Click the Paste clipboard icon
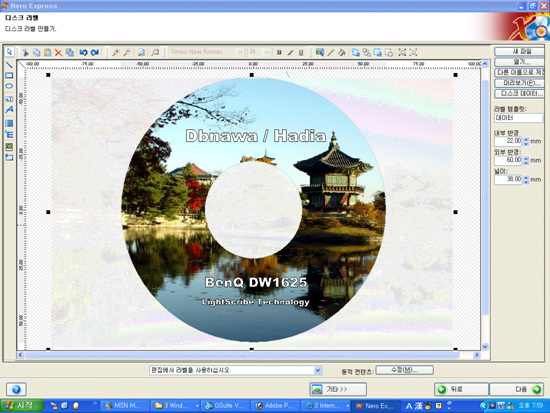550x413 pixels. coord(48,53)
